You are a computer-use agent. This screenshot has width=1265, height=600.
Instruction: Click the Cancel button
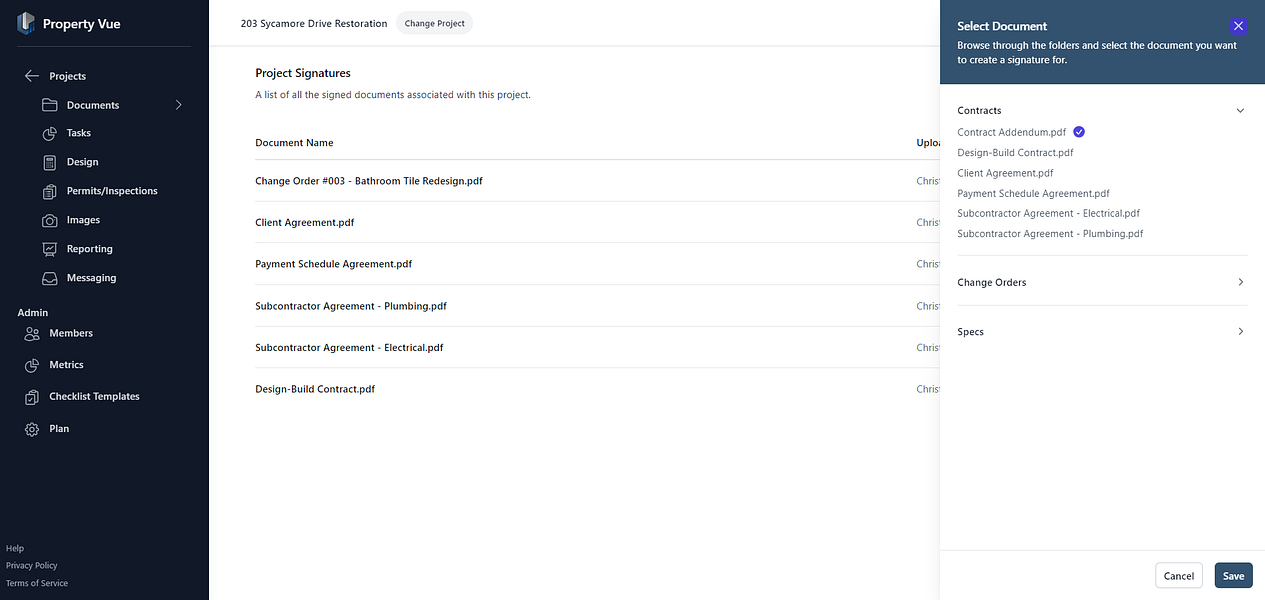[1179, 575]
